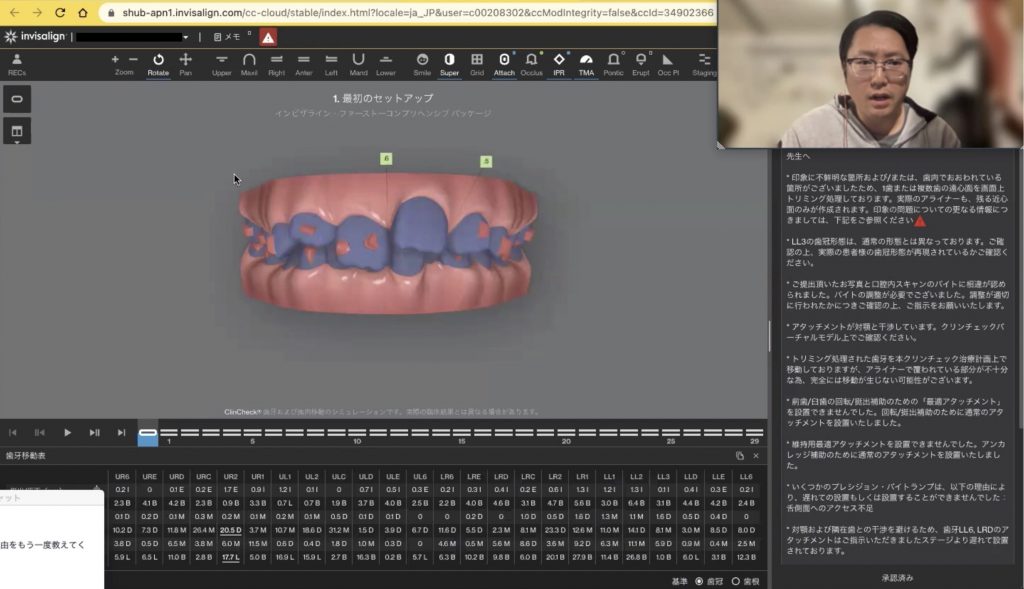Close the 歯牙移動表 panel
The height and width of the screenshot is (589, 1024).
[x=756, y=456]
